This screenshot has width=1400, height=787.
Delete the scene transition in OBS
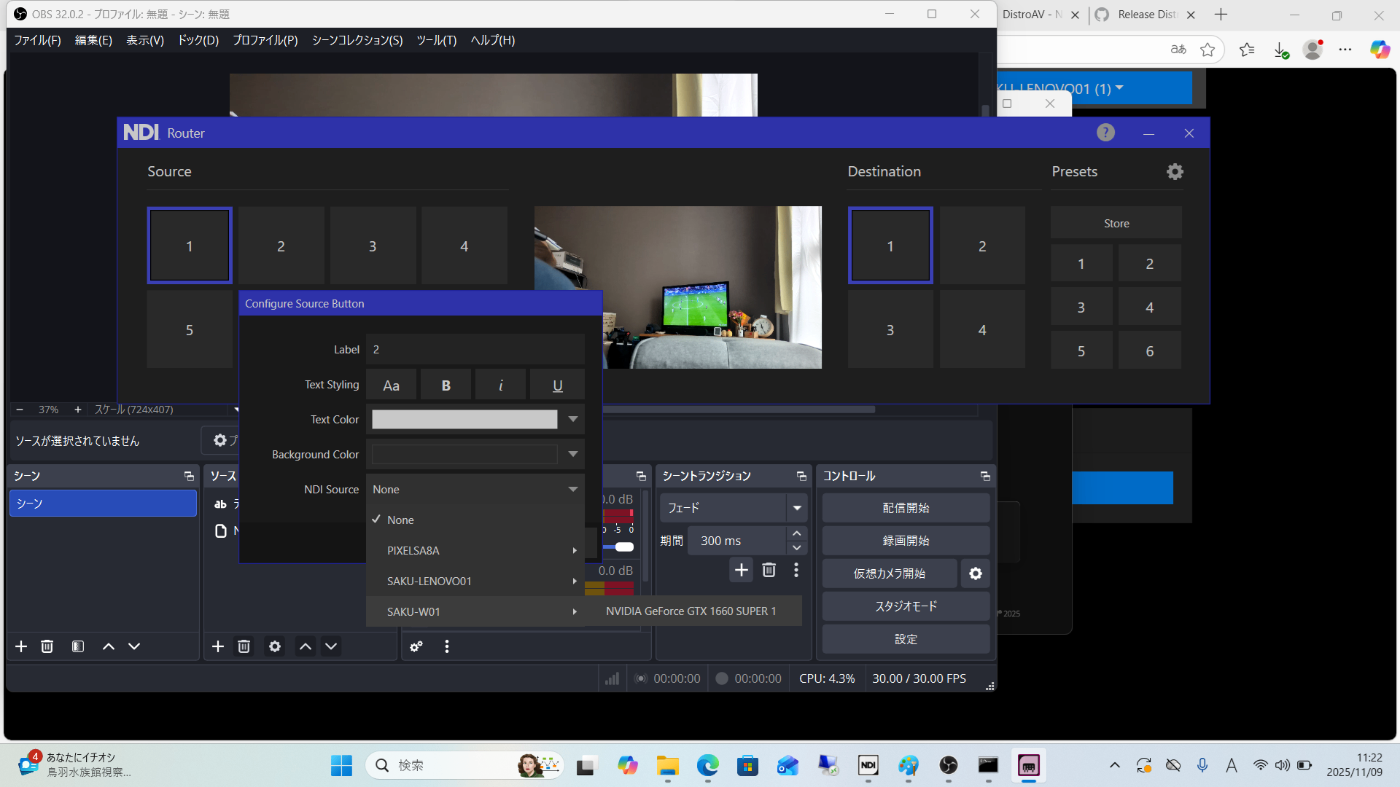point(769,569)
